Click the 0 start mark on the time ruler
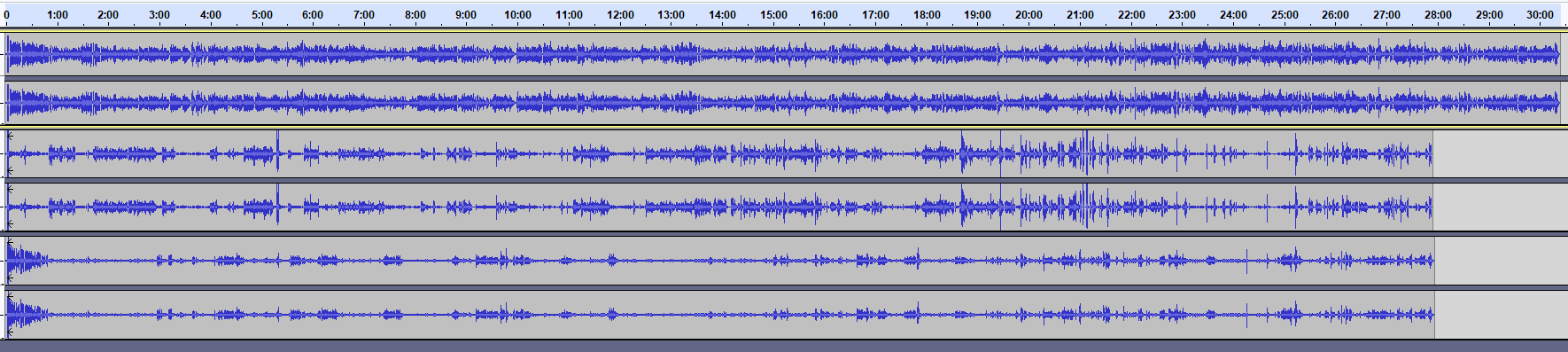Image resolution: width=1568 pixels, height=352 pixels. pyautogui.click(x=6, y=15)
